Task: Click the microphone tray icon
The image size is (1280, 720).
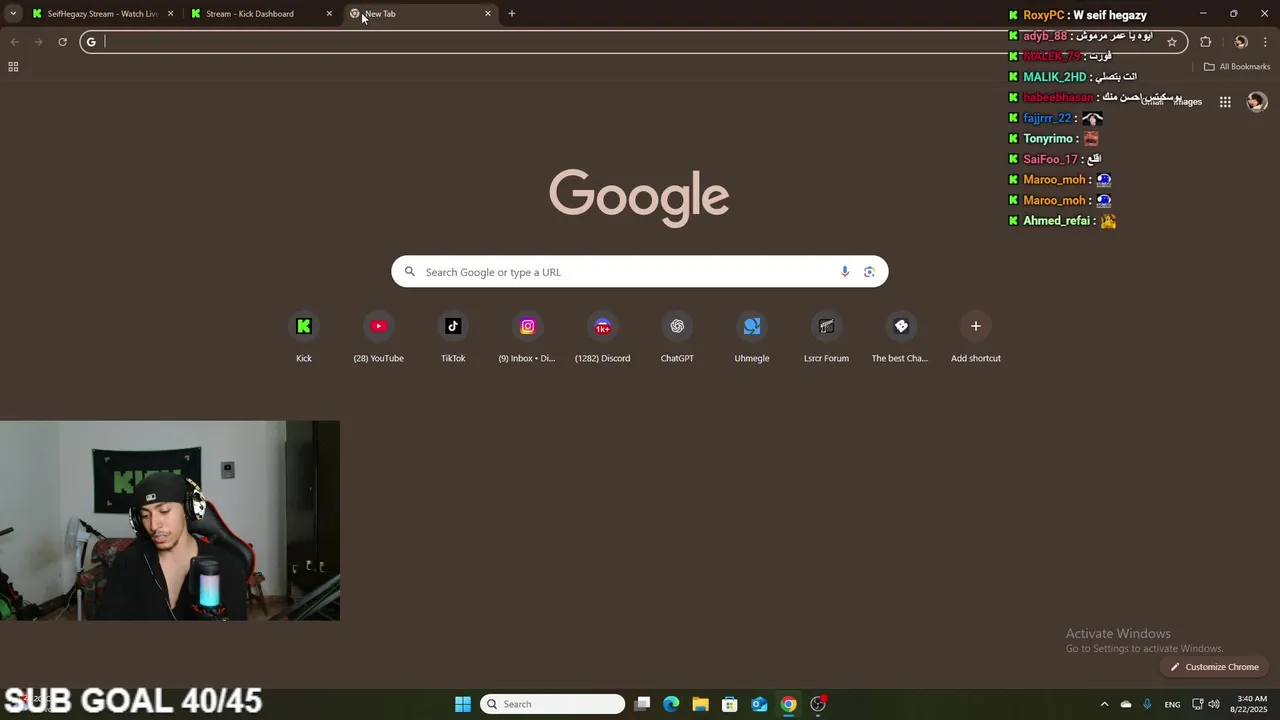Action: click(1147, 704)
